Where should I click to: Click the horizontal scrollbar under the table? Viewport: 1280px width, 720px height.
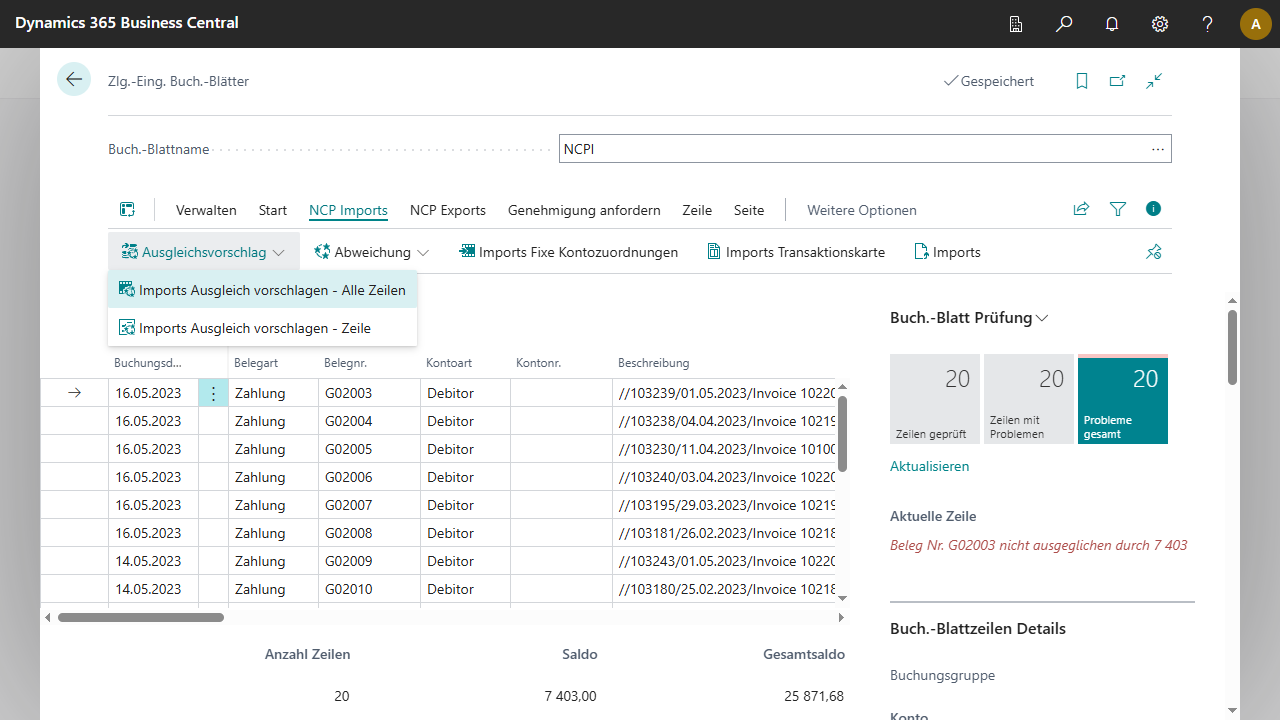pos(140,617)
